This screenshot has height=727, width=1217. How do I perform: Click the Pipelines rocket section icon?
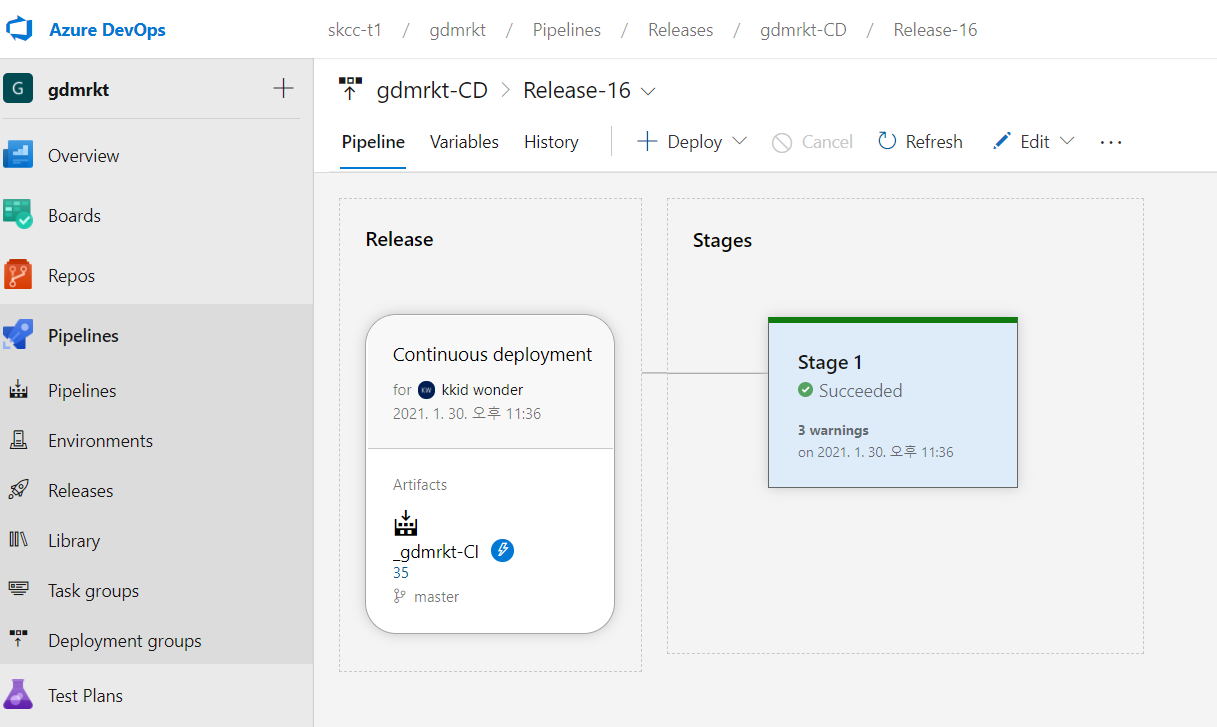click(18, 335)
